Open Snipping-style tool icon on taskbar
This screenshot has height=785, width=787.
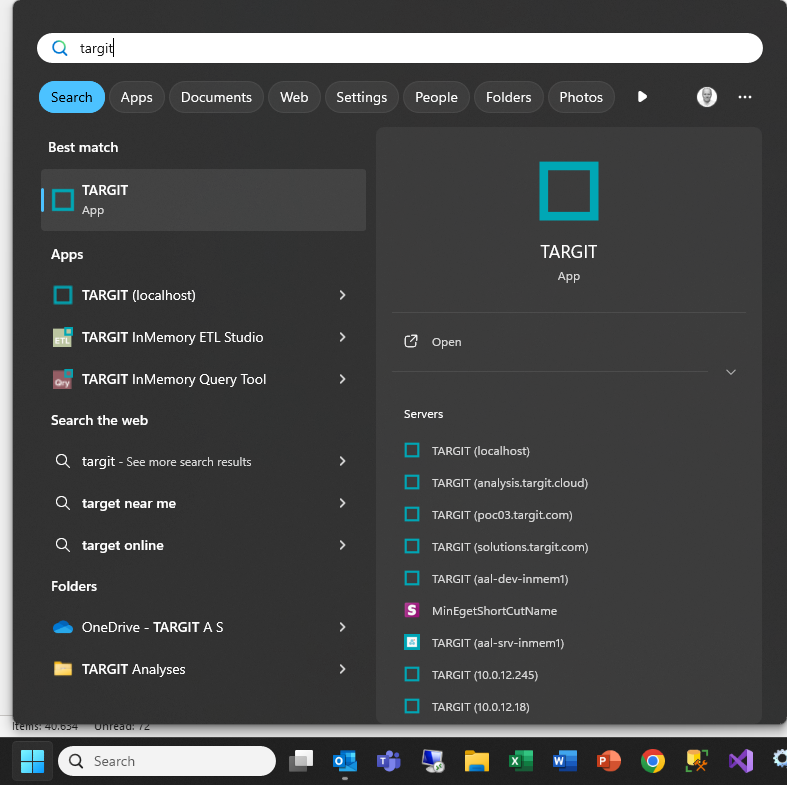click(x=697, y=761)
